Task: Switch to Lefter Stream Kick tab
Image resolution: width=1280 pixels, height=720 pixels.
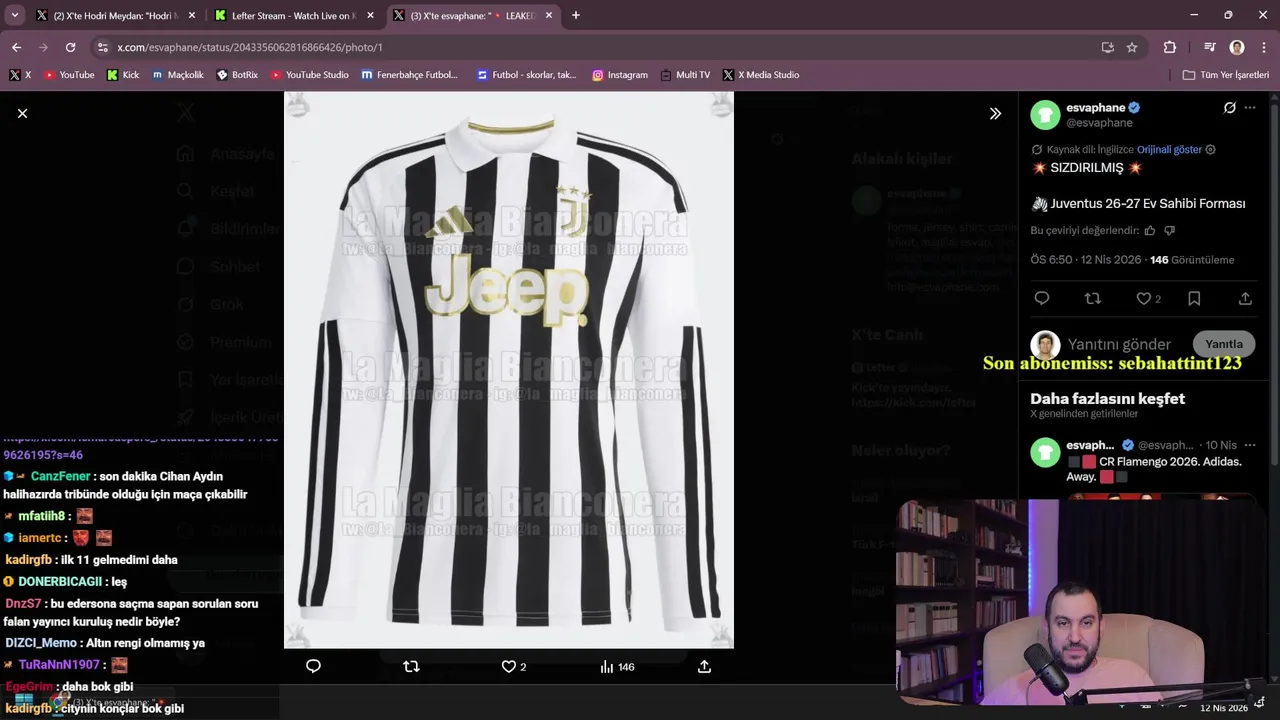Action: click(x=293, y=16)
